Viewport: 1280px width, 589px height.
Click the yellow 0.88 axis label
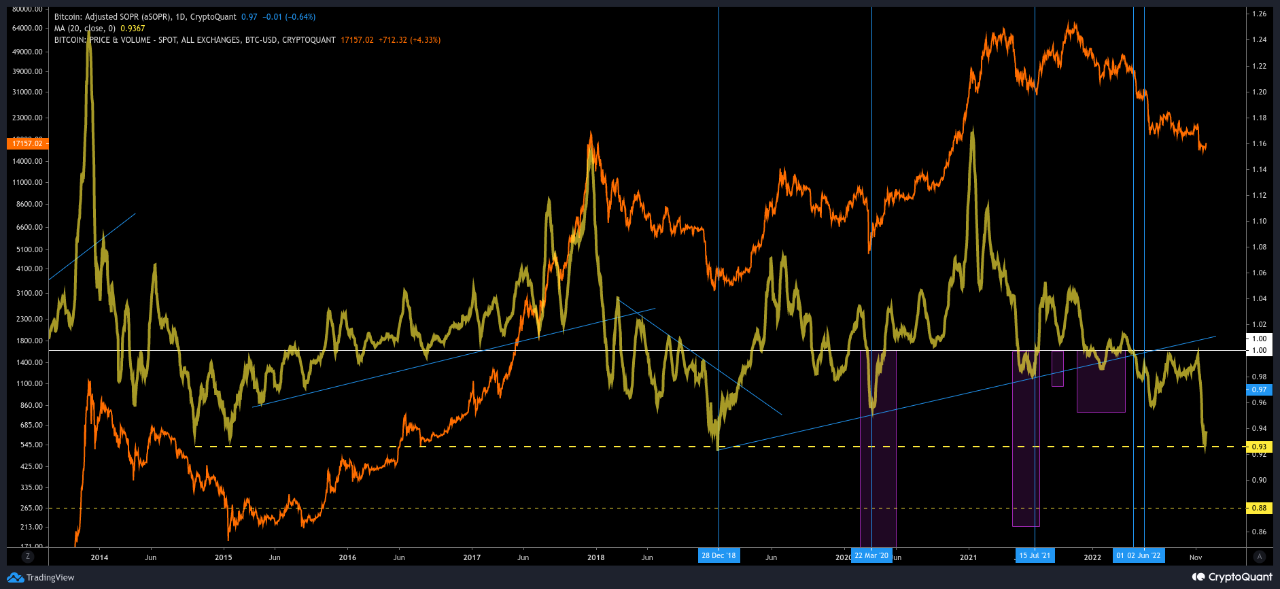tap(1259, 508)
